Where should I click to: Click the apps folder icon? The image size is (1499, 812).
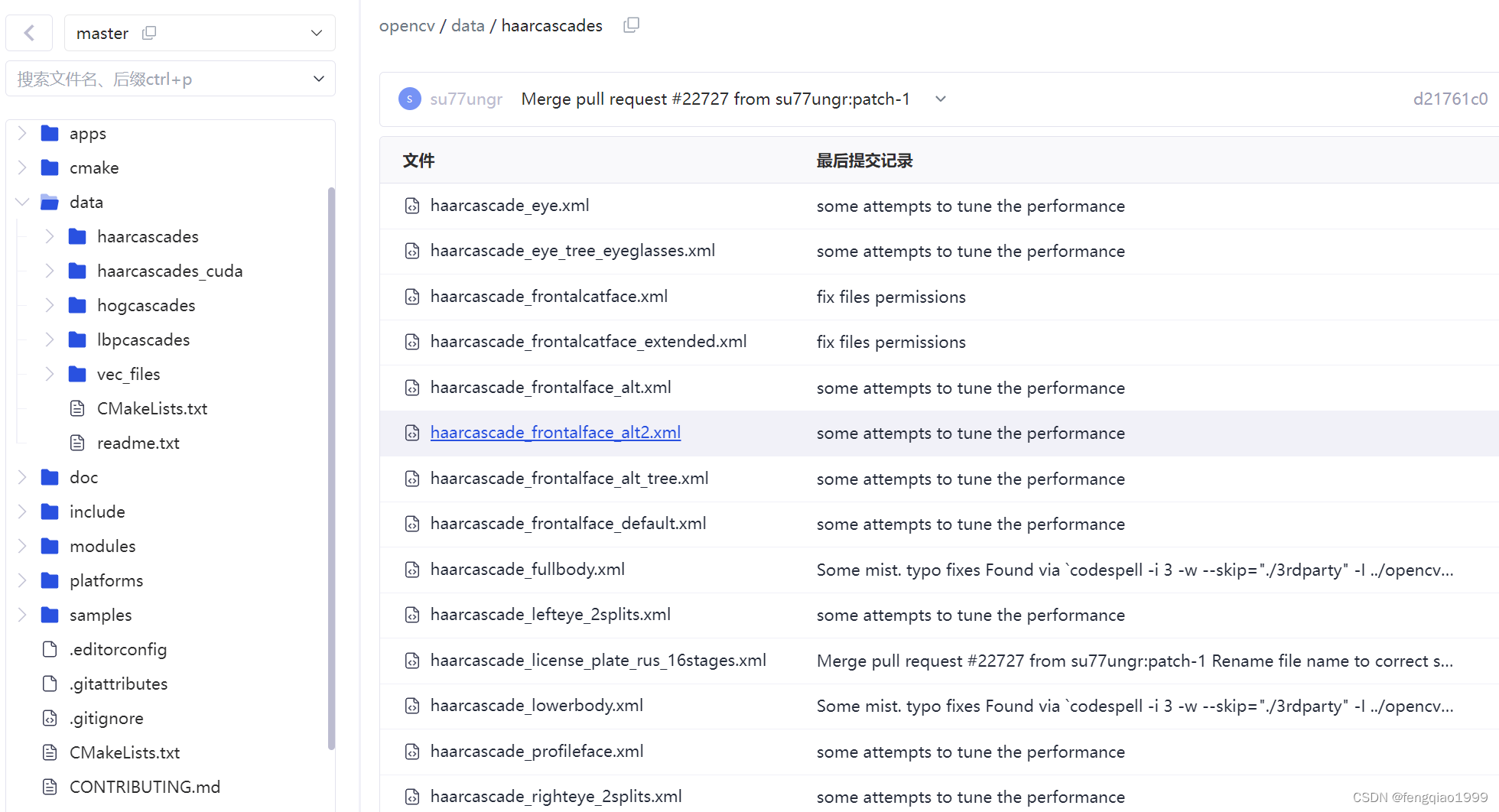coord(50,133)
